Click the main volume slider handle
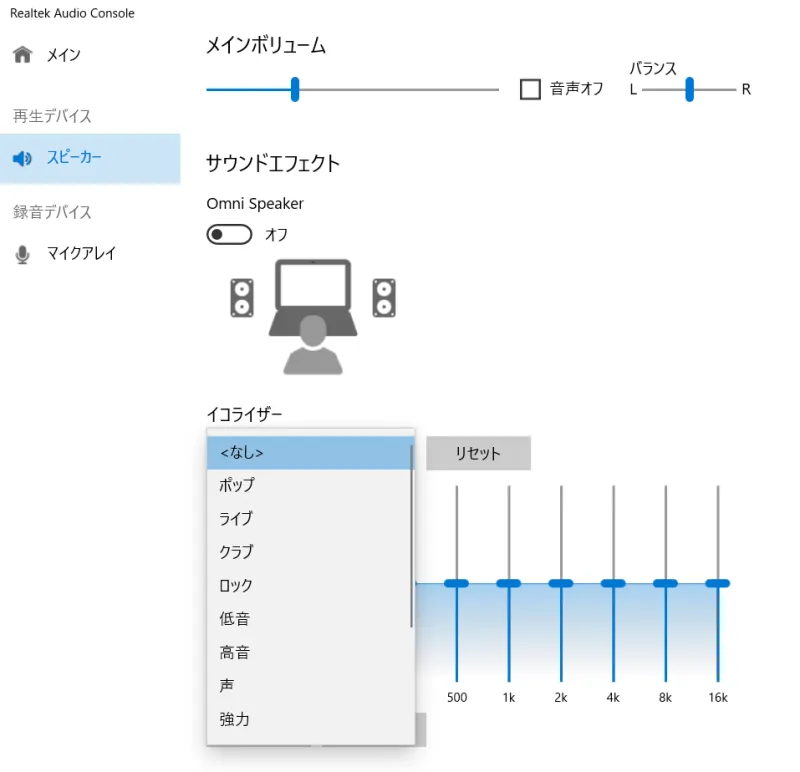This screenshot has width=800, height=772. point(294,89)
